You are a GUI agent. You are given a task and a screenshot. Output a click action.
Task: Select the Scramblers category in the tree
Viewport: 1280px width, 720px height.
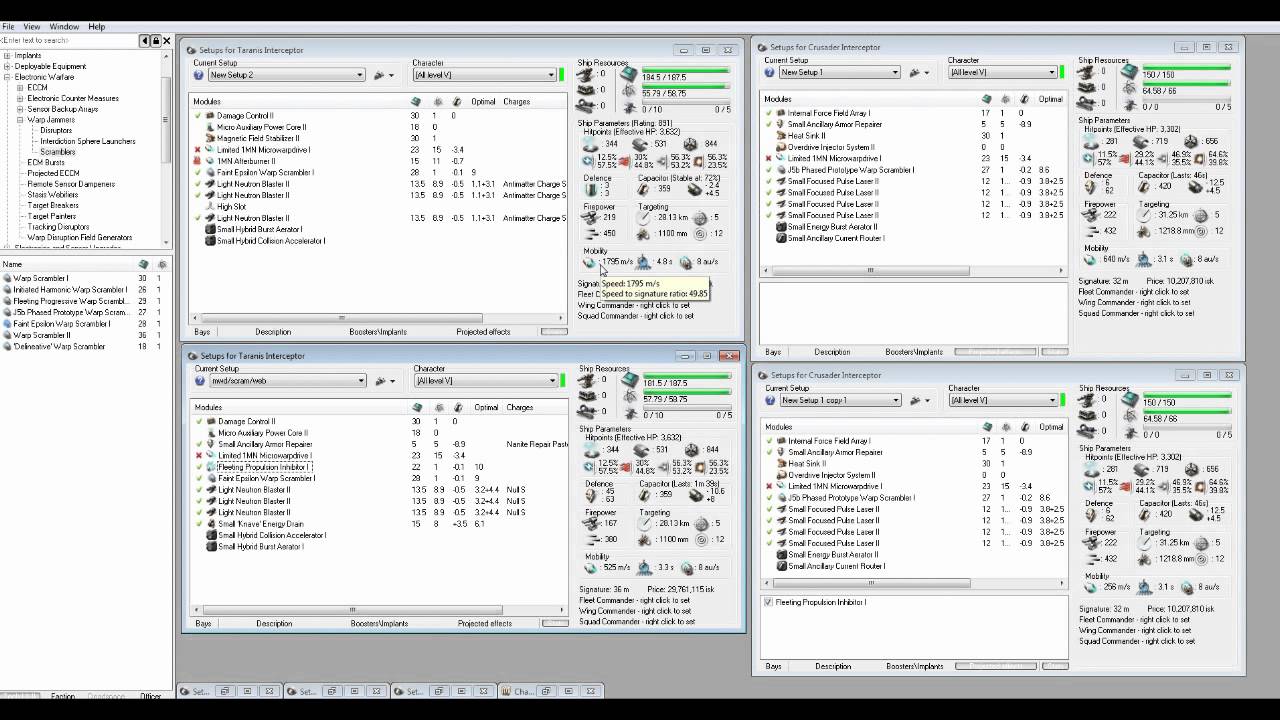(x=58, y=152)
